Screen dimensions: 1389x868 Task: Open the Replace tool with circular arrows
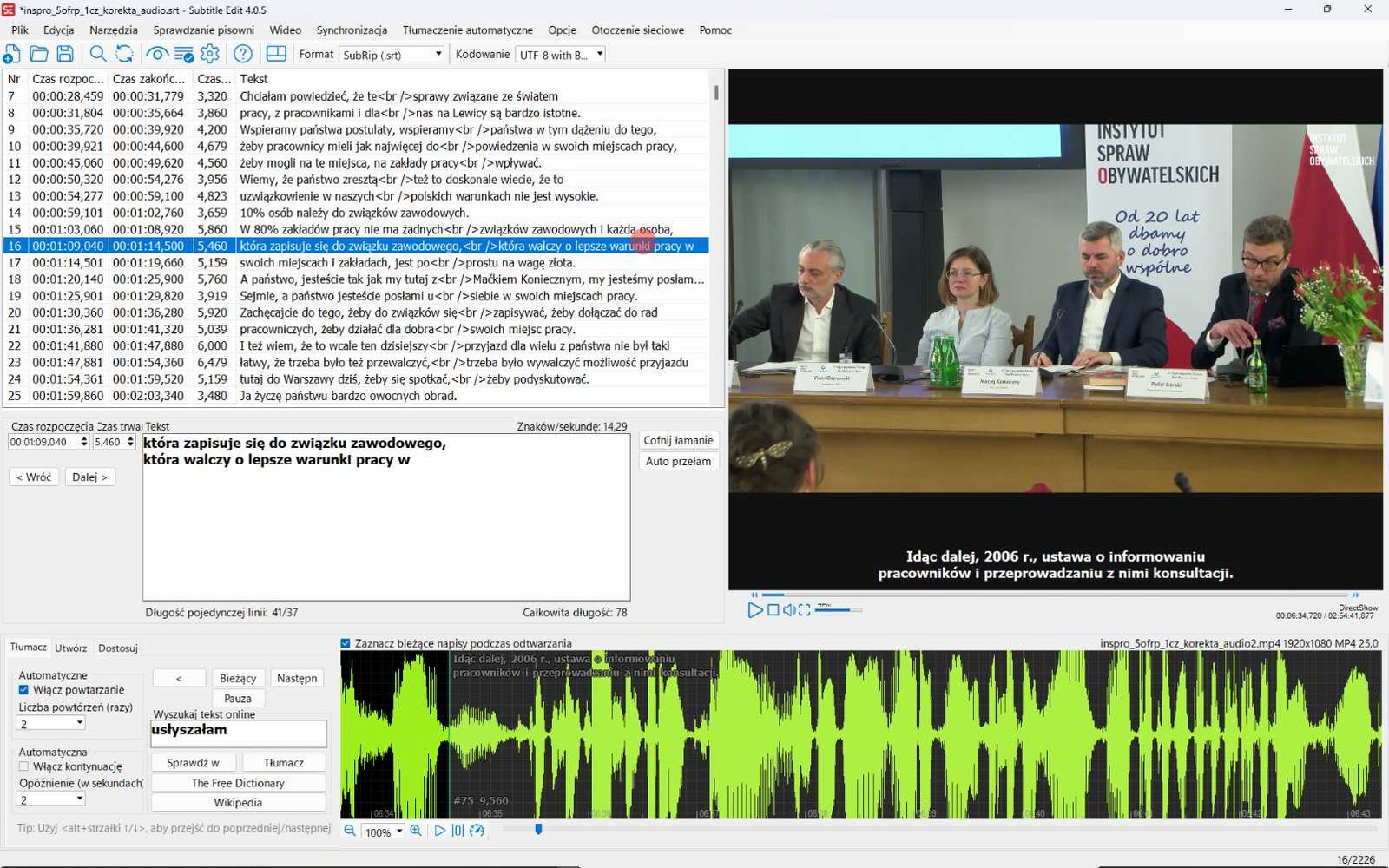coord(125,54)
